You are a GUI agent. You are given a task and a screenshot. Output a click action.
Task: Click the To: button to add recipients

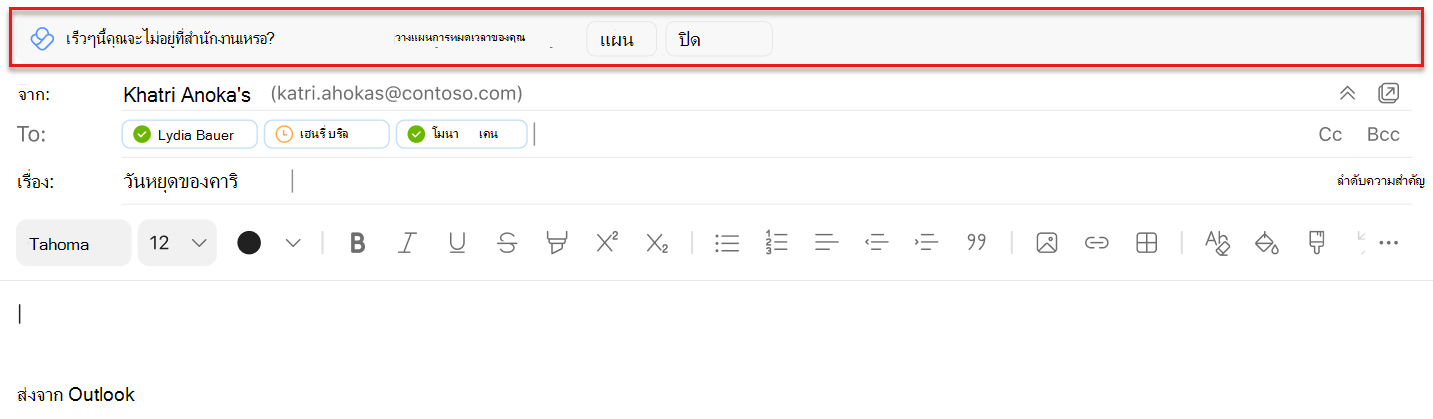pyautogui.click(x=32, y=135)
